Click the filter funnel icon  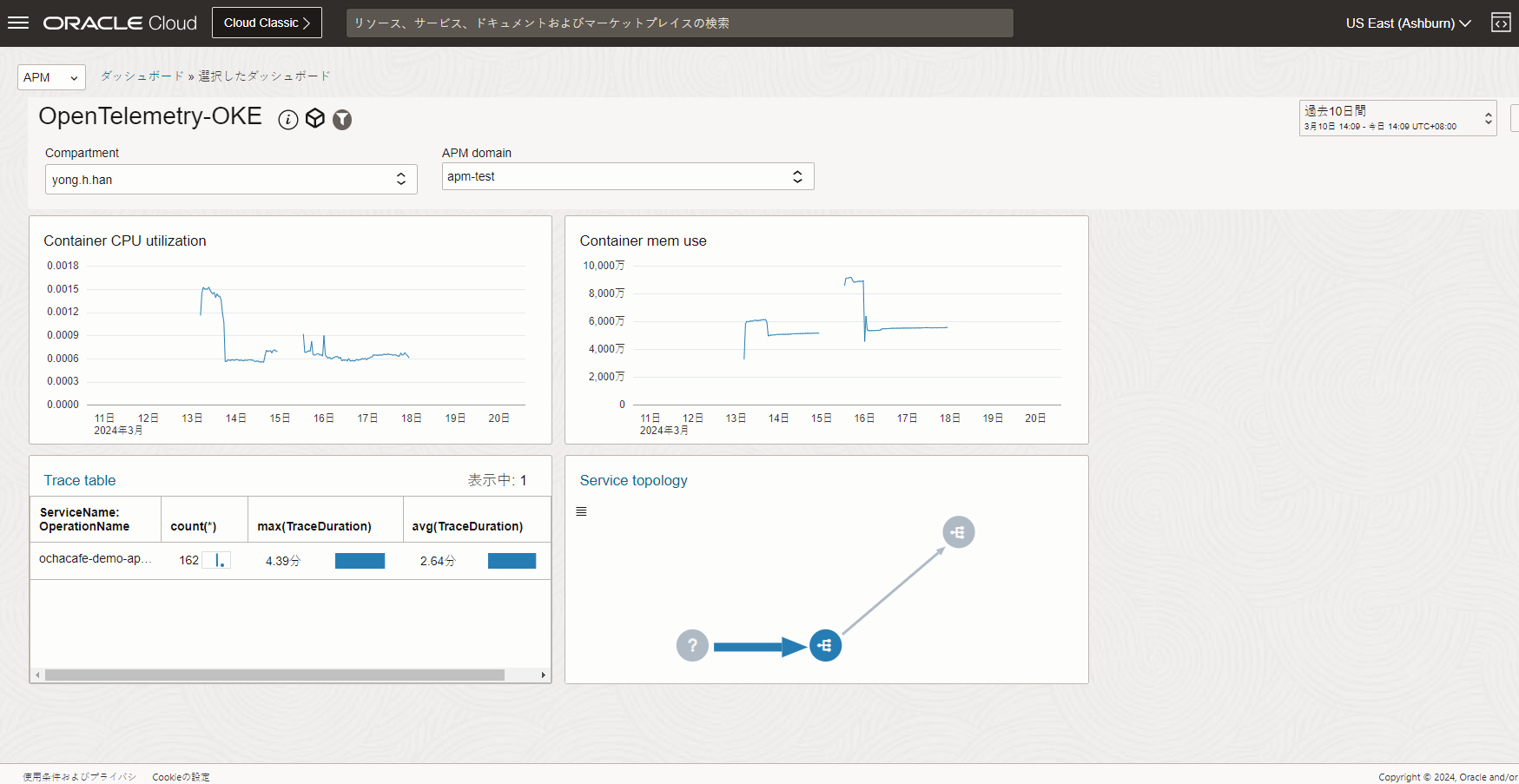click(342, 120)
